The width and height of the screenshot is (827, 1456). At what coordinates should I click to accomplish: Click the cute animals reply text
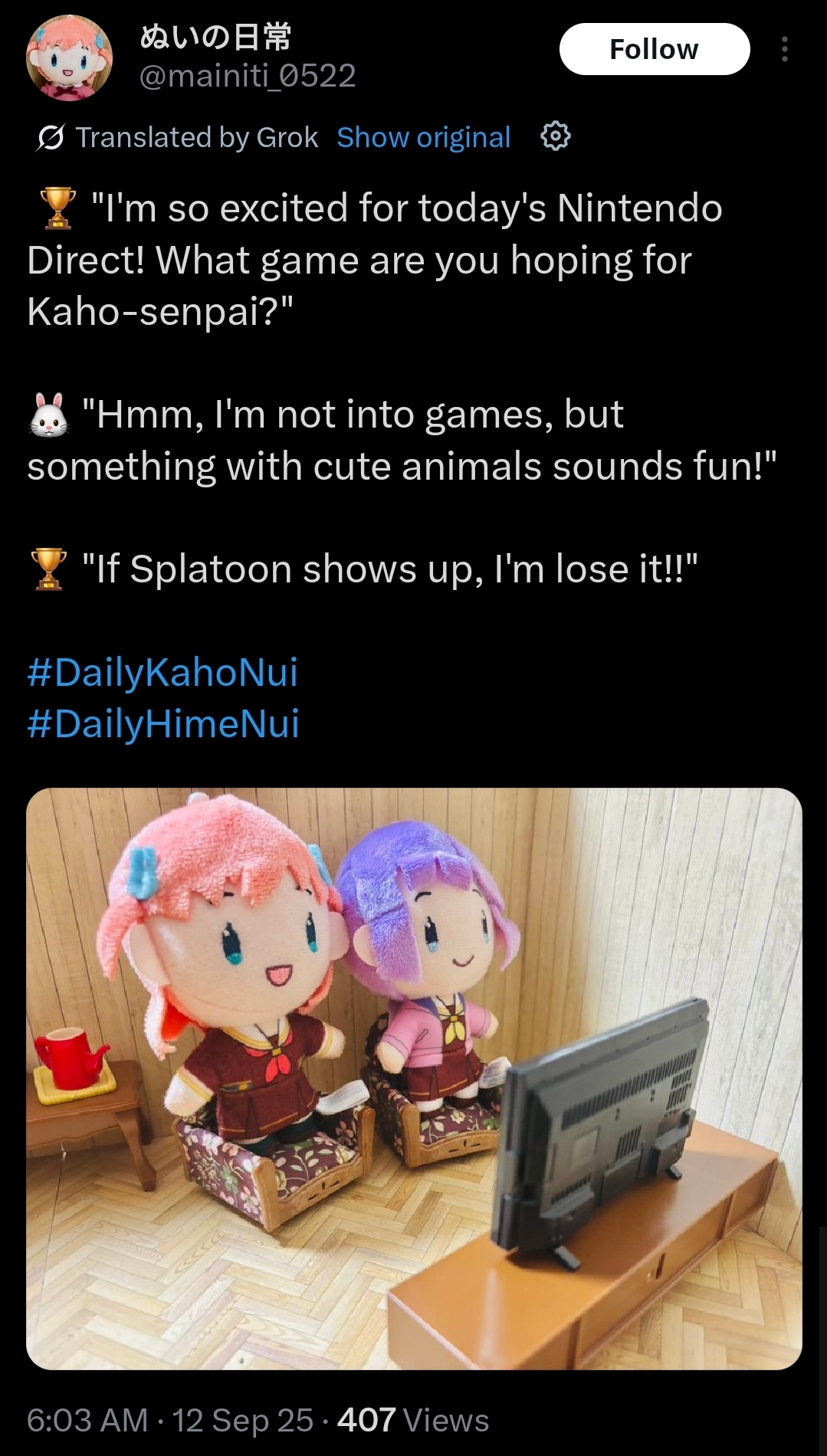(x=402, y=440)
